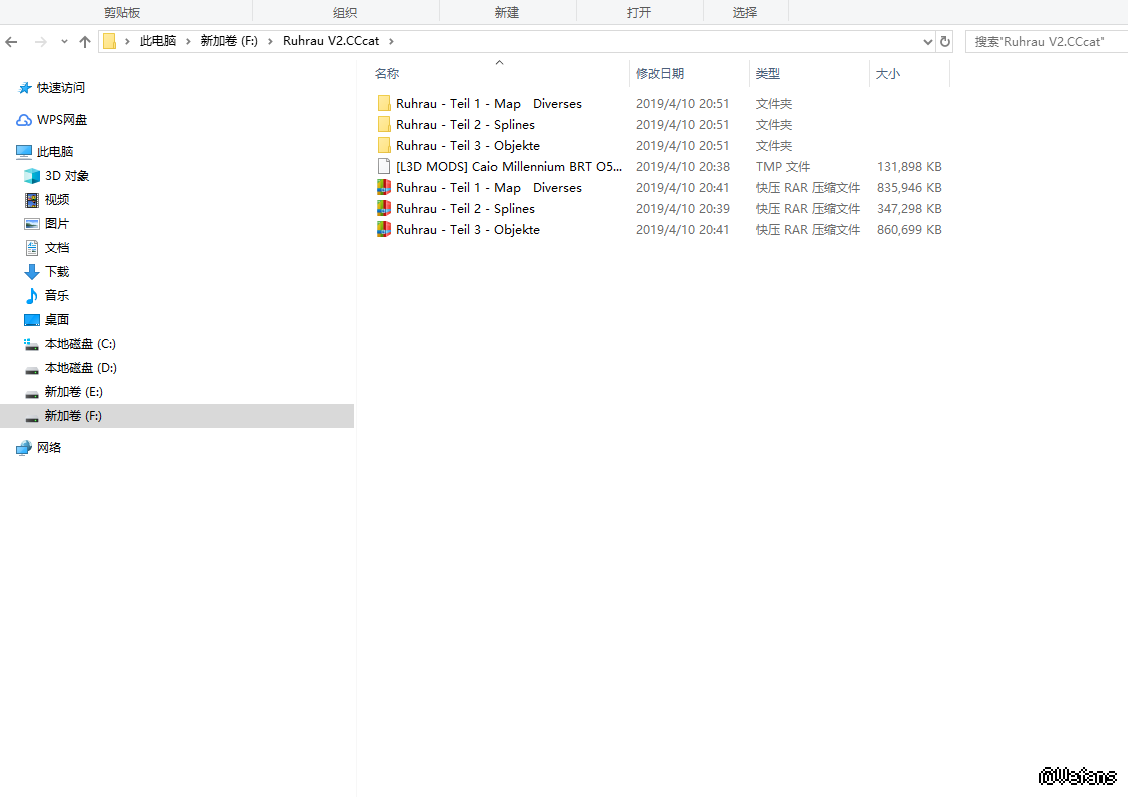
Task: Click the 快速访问 star icon
Action: coord(25,88)
